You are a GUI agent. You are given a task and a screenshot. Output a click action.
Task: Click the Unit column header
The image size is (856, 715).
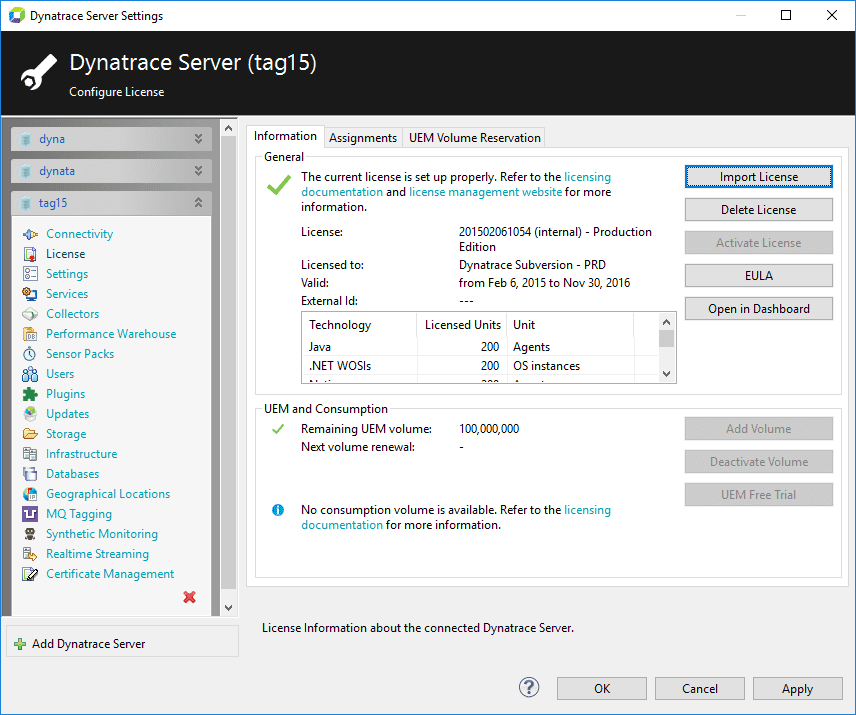pyautogui.click(x=570, y=325)
